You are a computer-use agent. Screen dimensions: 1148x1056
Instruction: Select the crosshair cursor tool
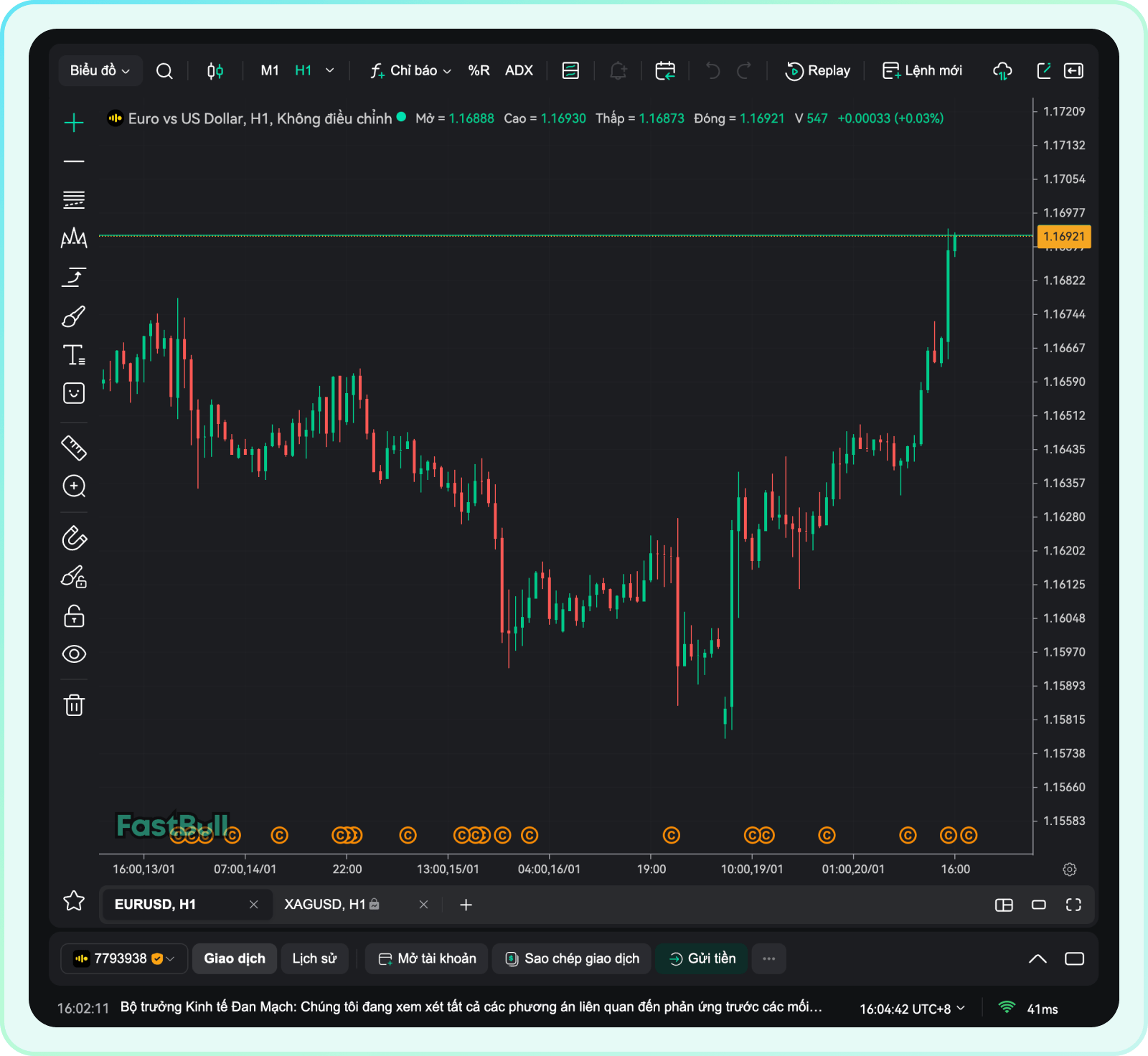click(74, 123)
